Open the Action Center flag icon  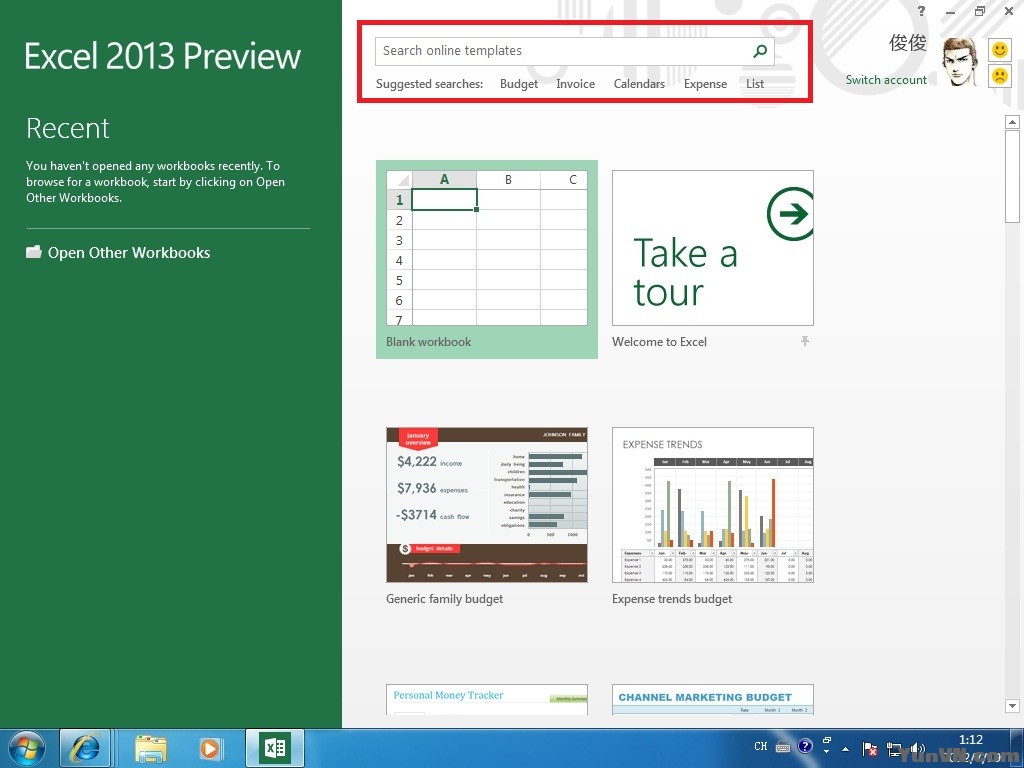point(870,748)
